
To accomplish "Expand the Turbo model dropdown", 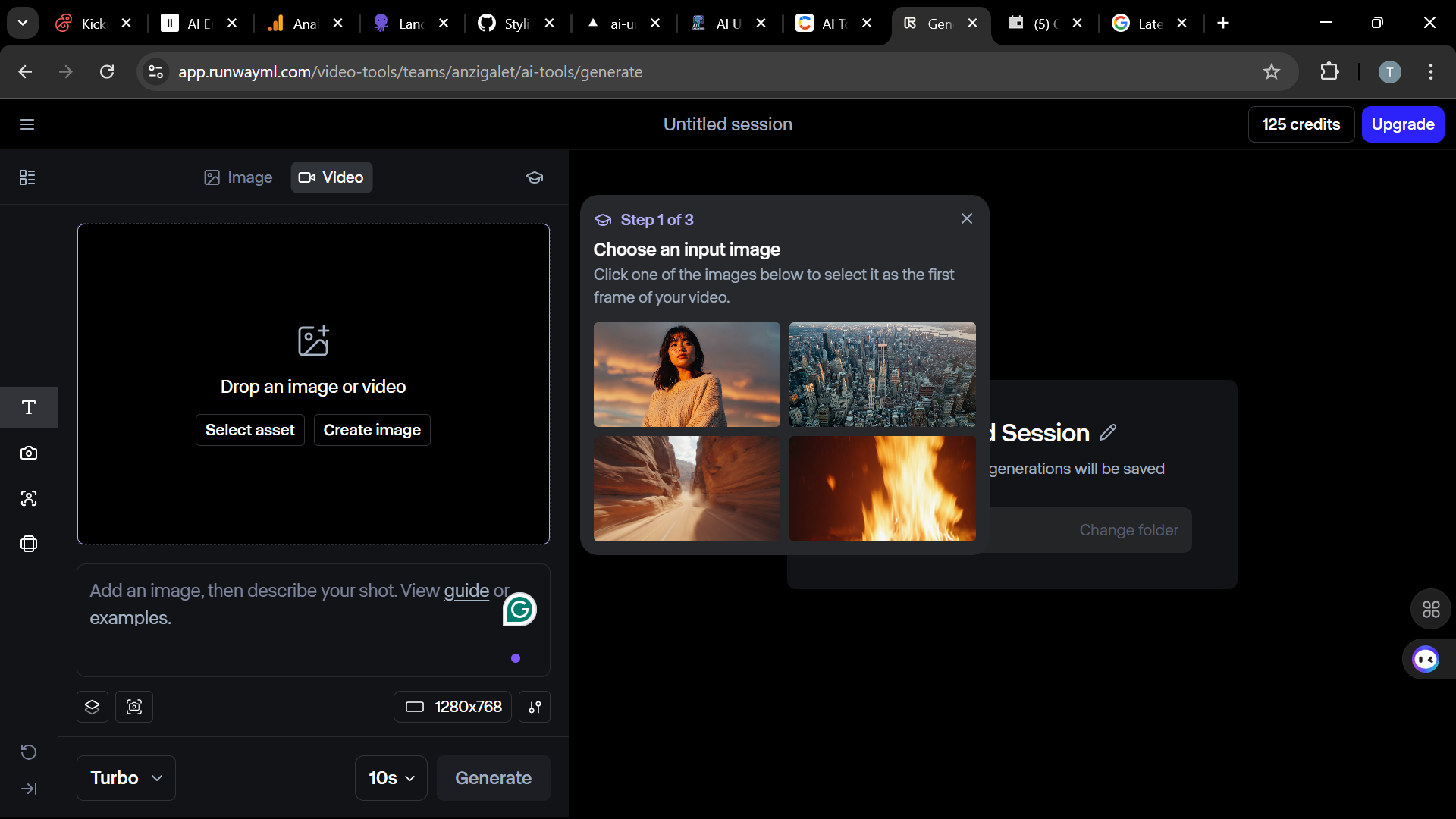I will pyautogui.click(x=126, y=778).
